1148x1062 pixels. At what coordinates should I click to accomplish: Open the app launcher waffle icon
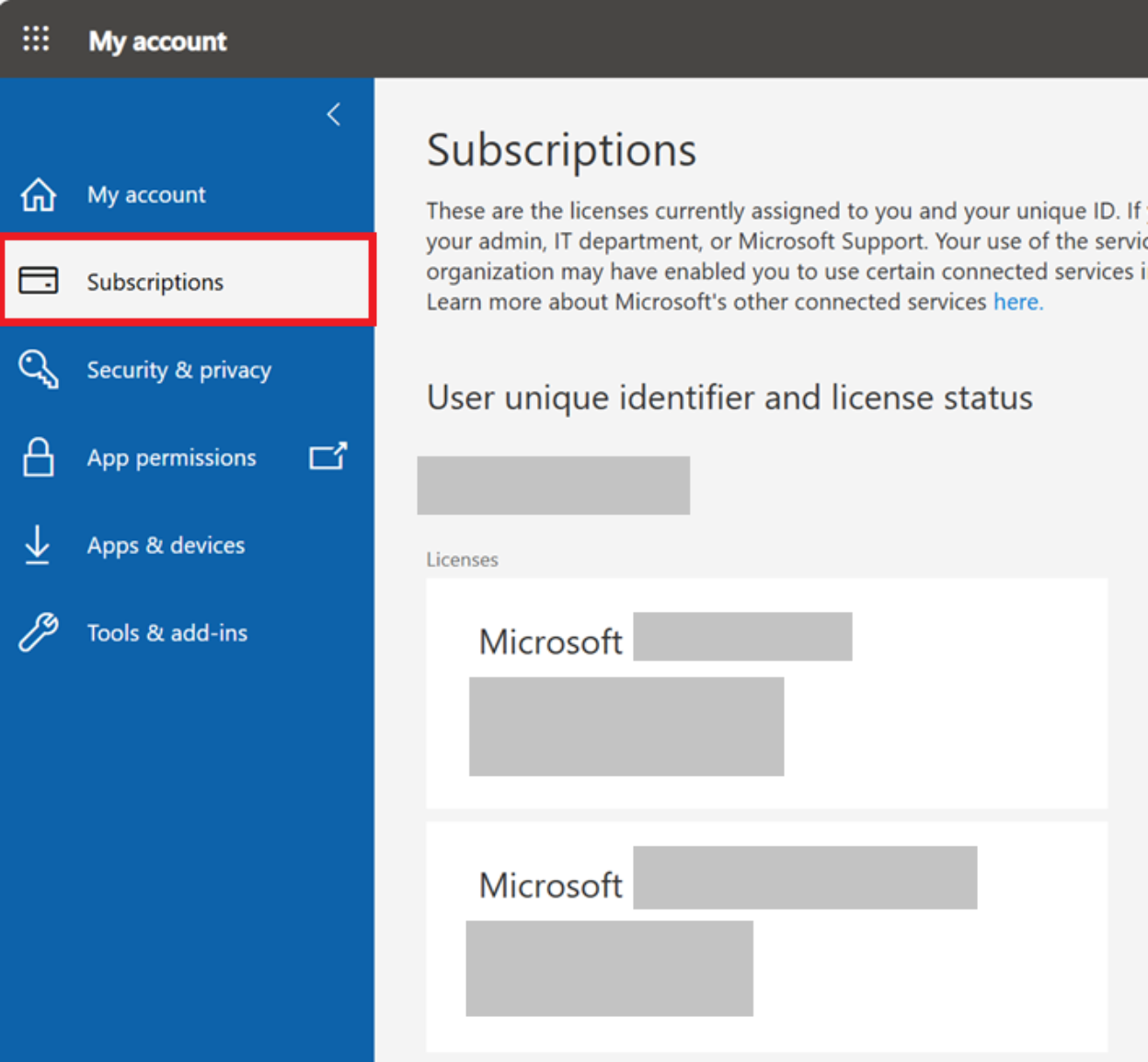(36, 39)
